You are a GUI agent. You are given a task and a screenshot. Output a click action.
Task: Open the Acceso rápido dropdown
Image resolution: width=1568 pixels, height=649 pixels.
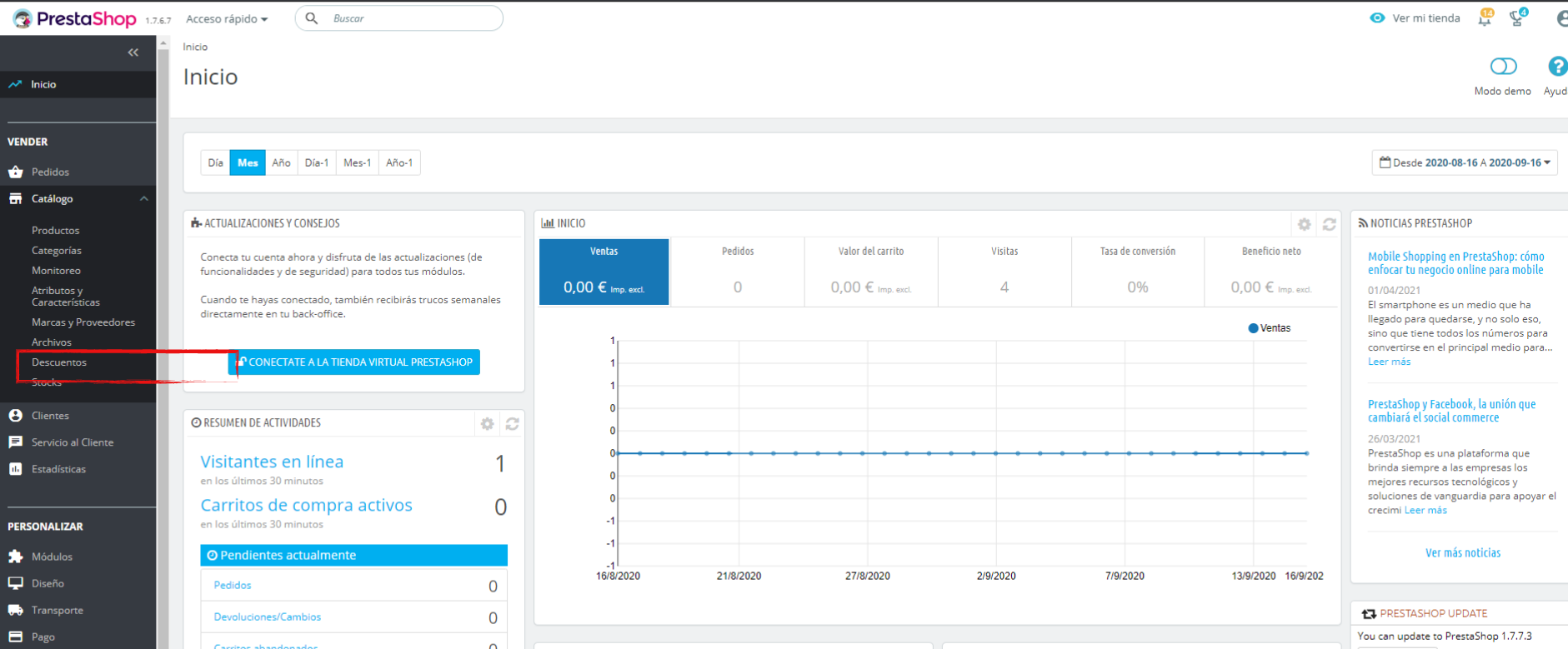[x=227, y=18]
